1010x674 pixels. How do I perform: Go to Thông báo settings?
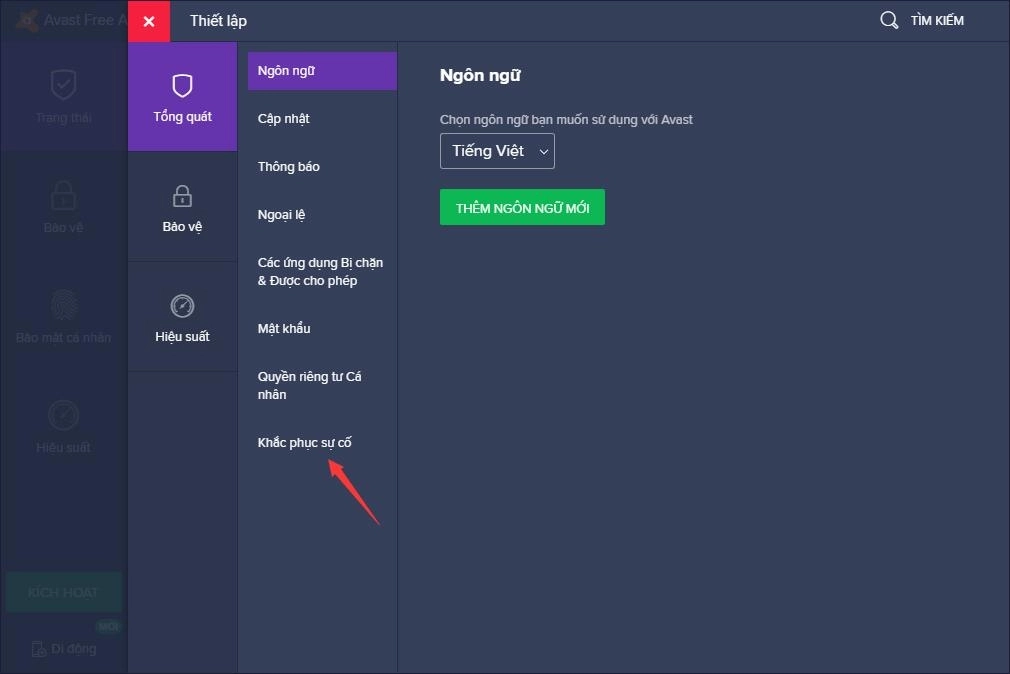(x=289, y=167)
